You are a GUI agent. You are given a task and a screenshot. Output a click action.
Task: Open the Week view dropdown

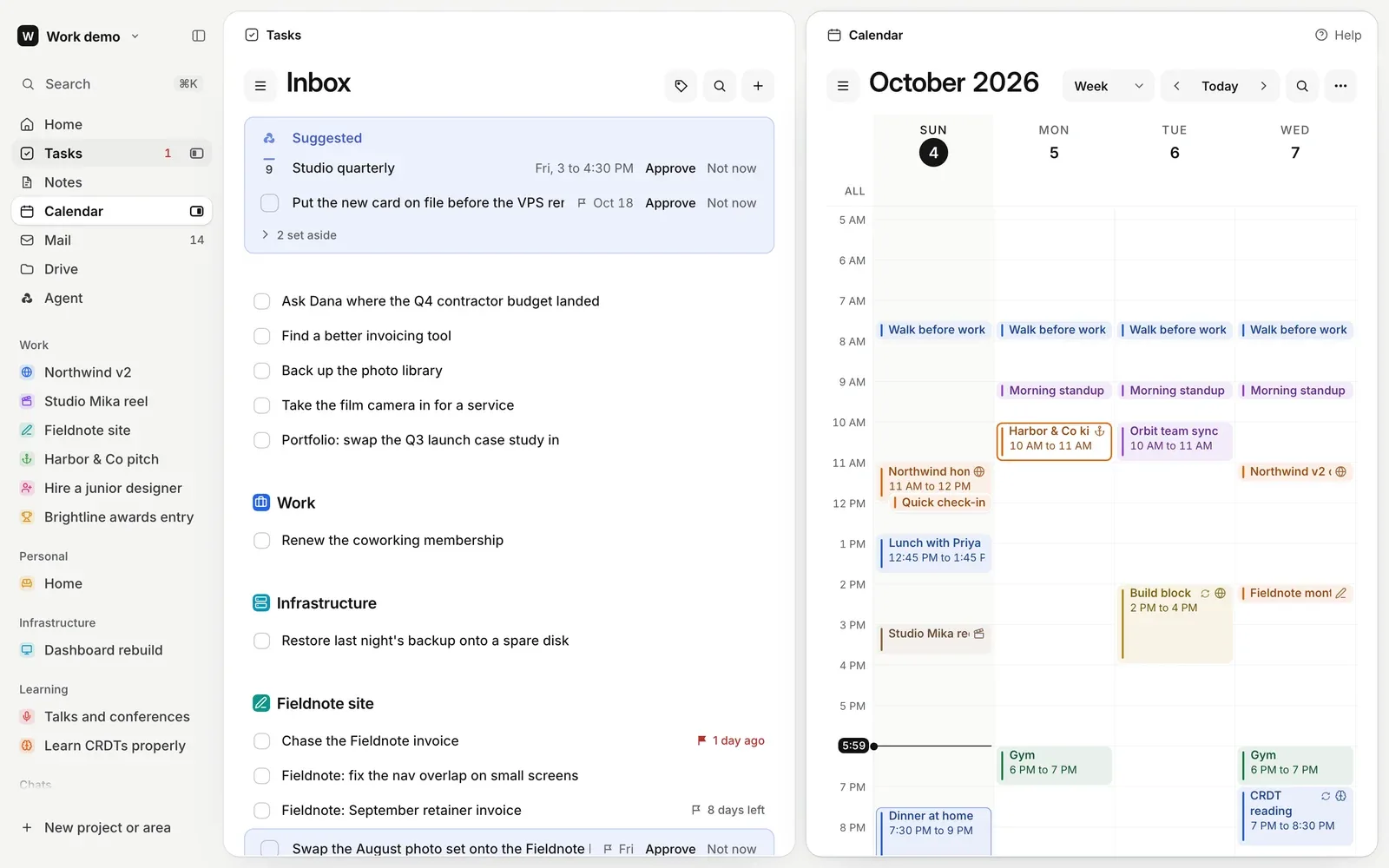pos(1109,86)
